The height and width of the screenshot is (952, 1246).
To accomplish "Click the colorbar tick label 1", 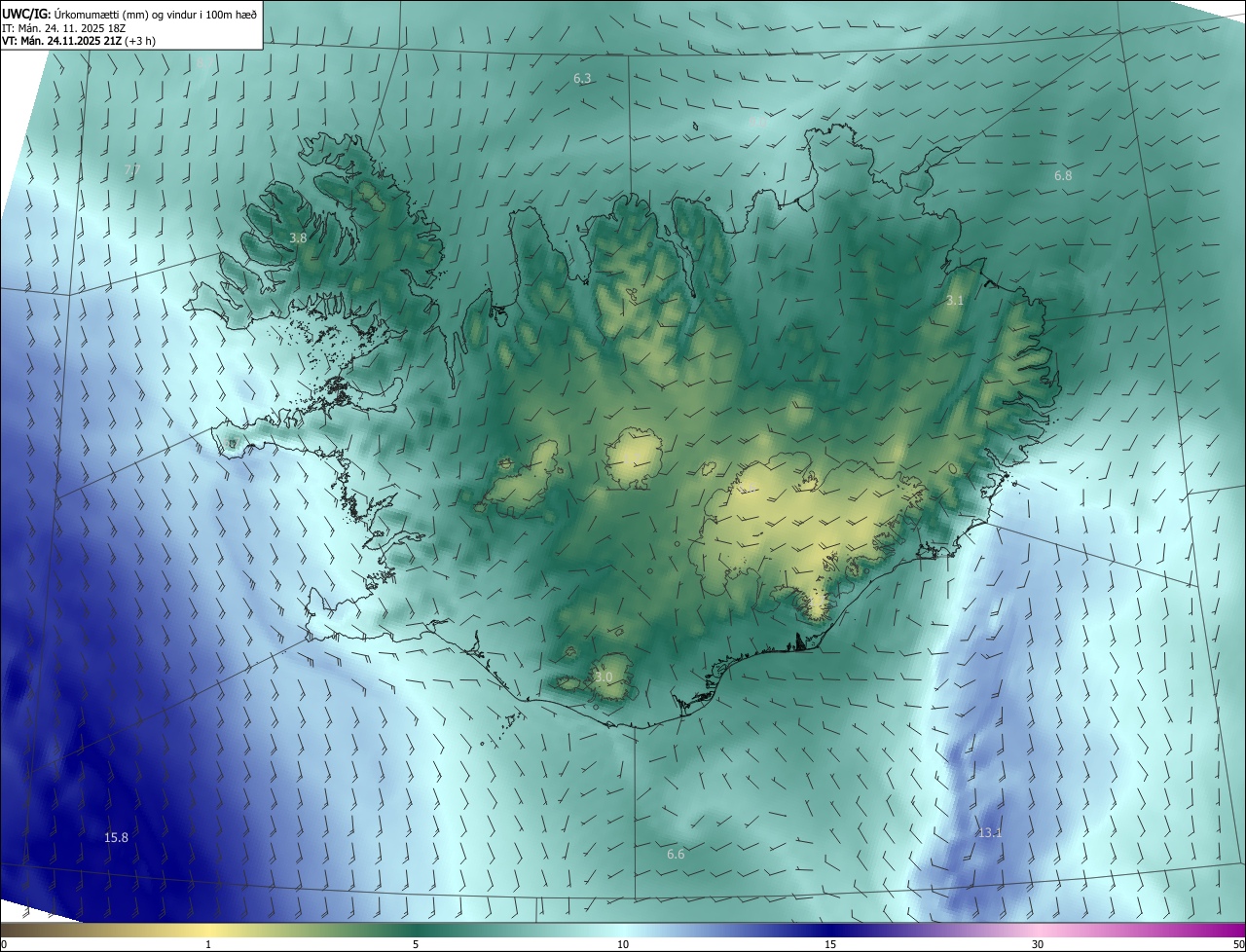I will click(x=208, y=945).
